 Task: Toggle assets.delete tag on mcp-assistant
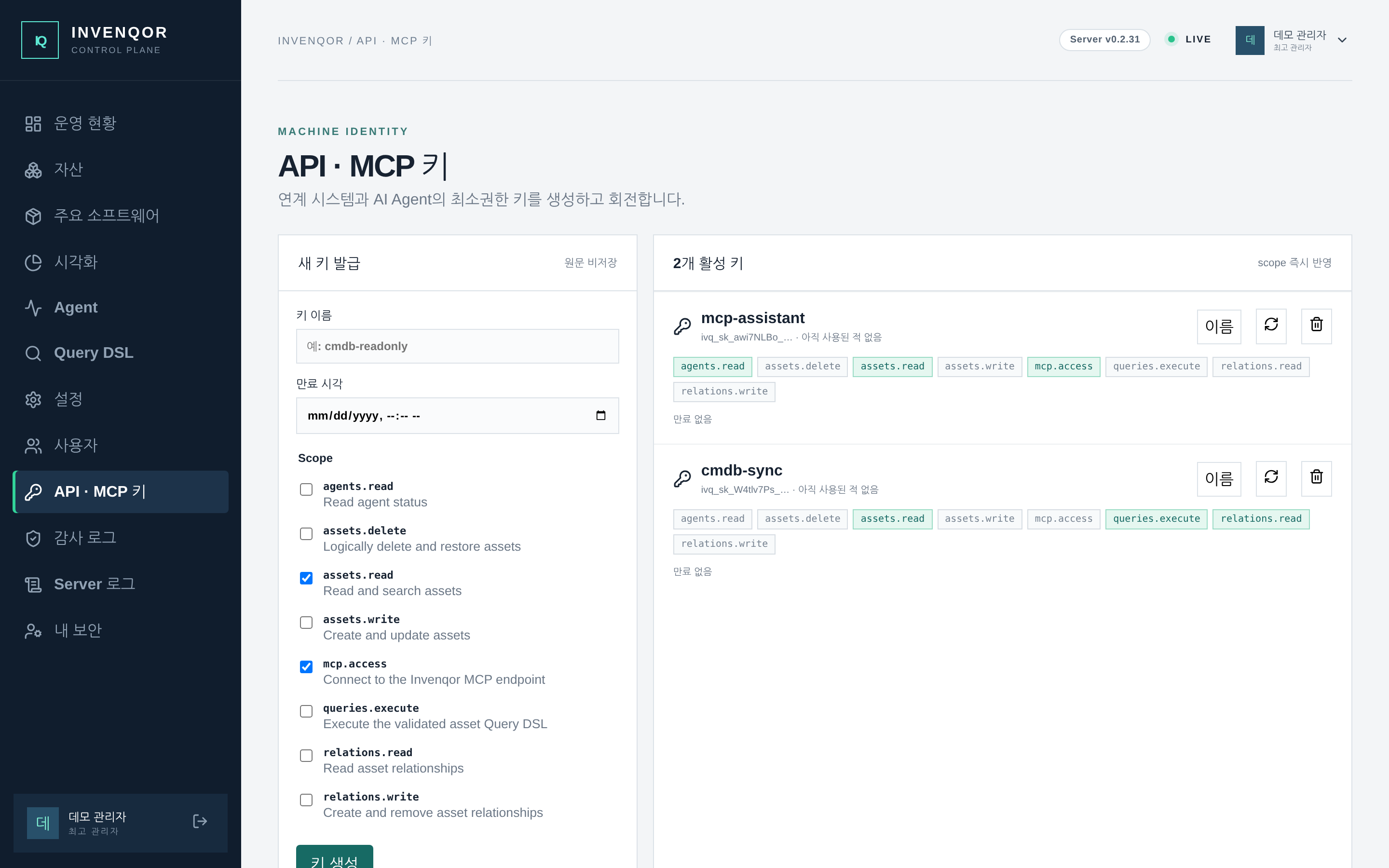click(x=803, y=367)
